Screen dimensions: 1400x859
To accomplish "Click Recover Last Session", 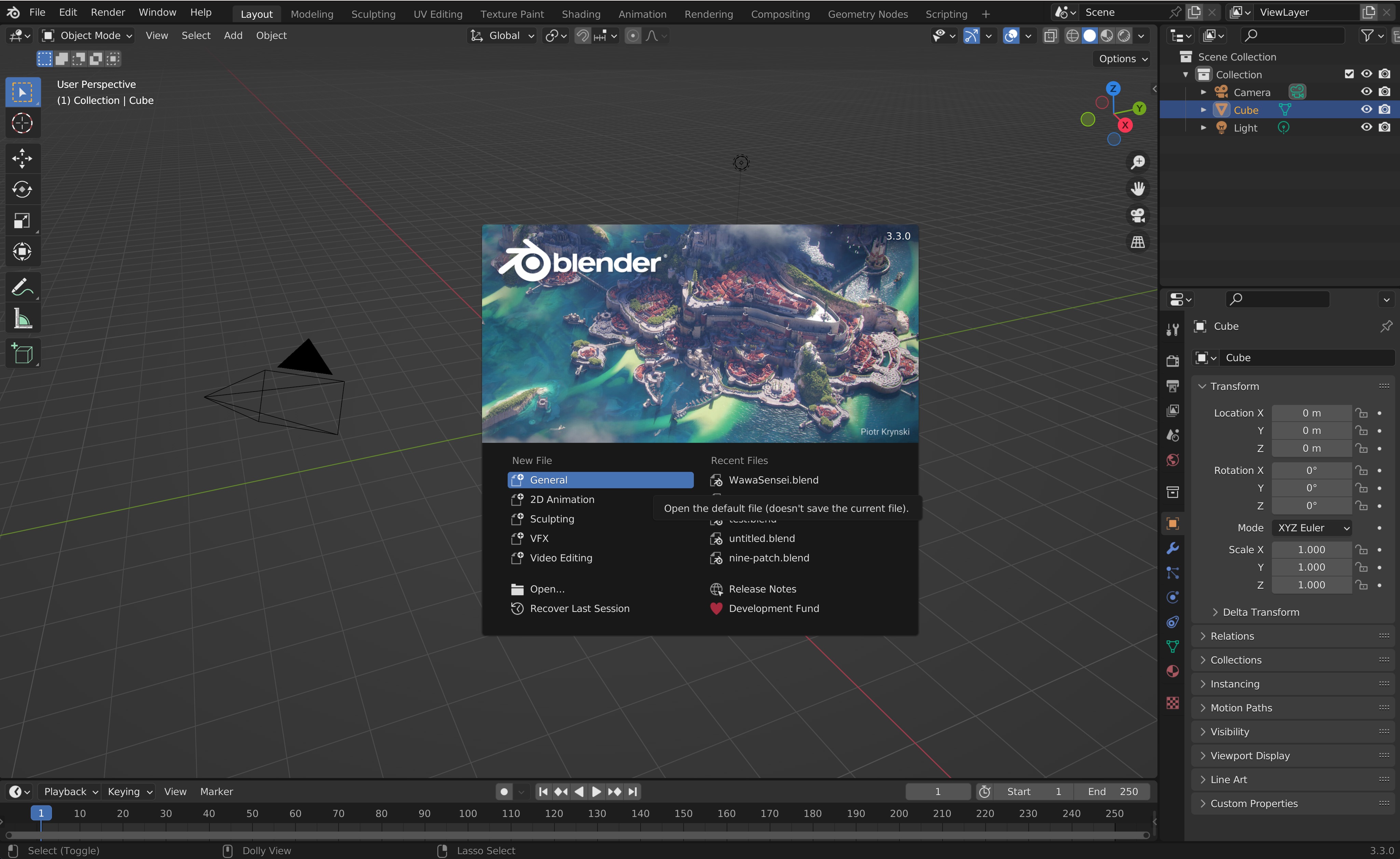I will pos(579,609).
